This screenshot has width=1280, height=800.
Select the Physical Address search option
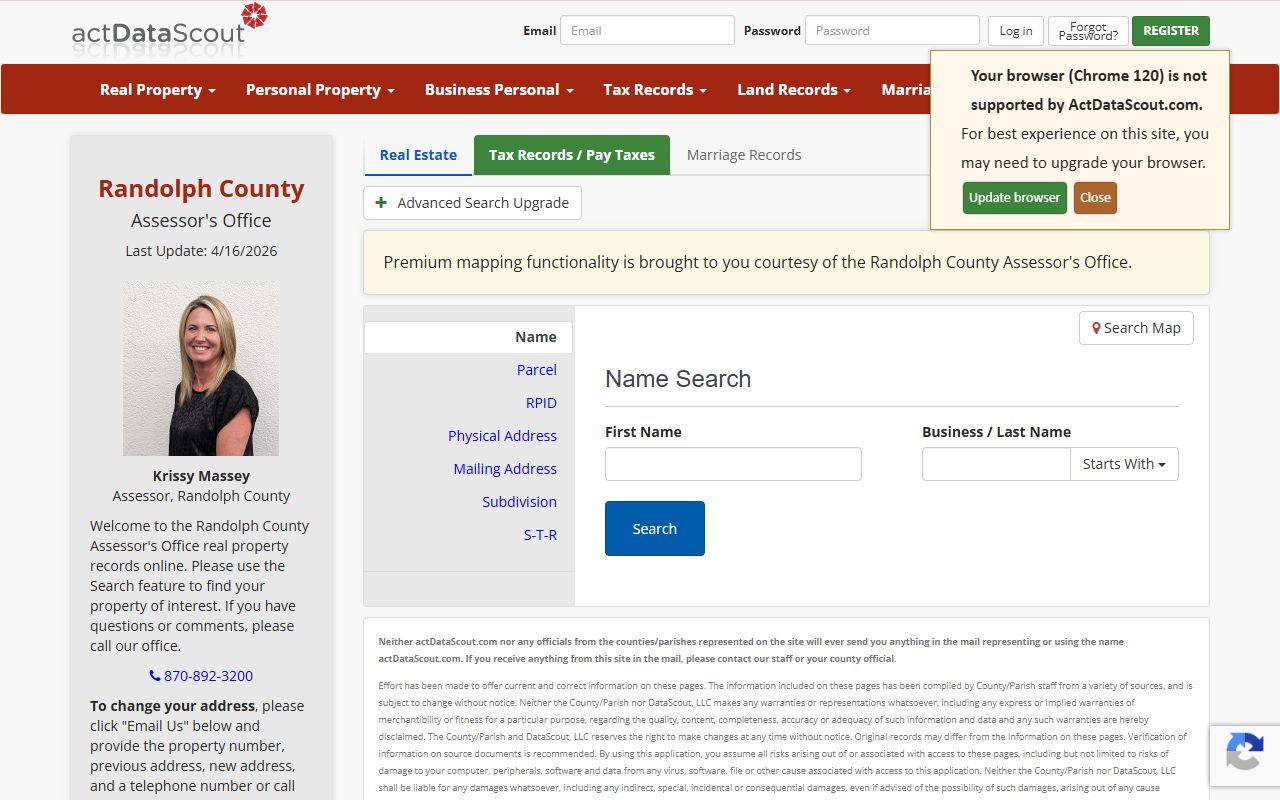502,436
